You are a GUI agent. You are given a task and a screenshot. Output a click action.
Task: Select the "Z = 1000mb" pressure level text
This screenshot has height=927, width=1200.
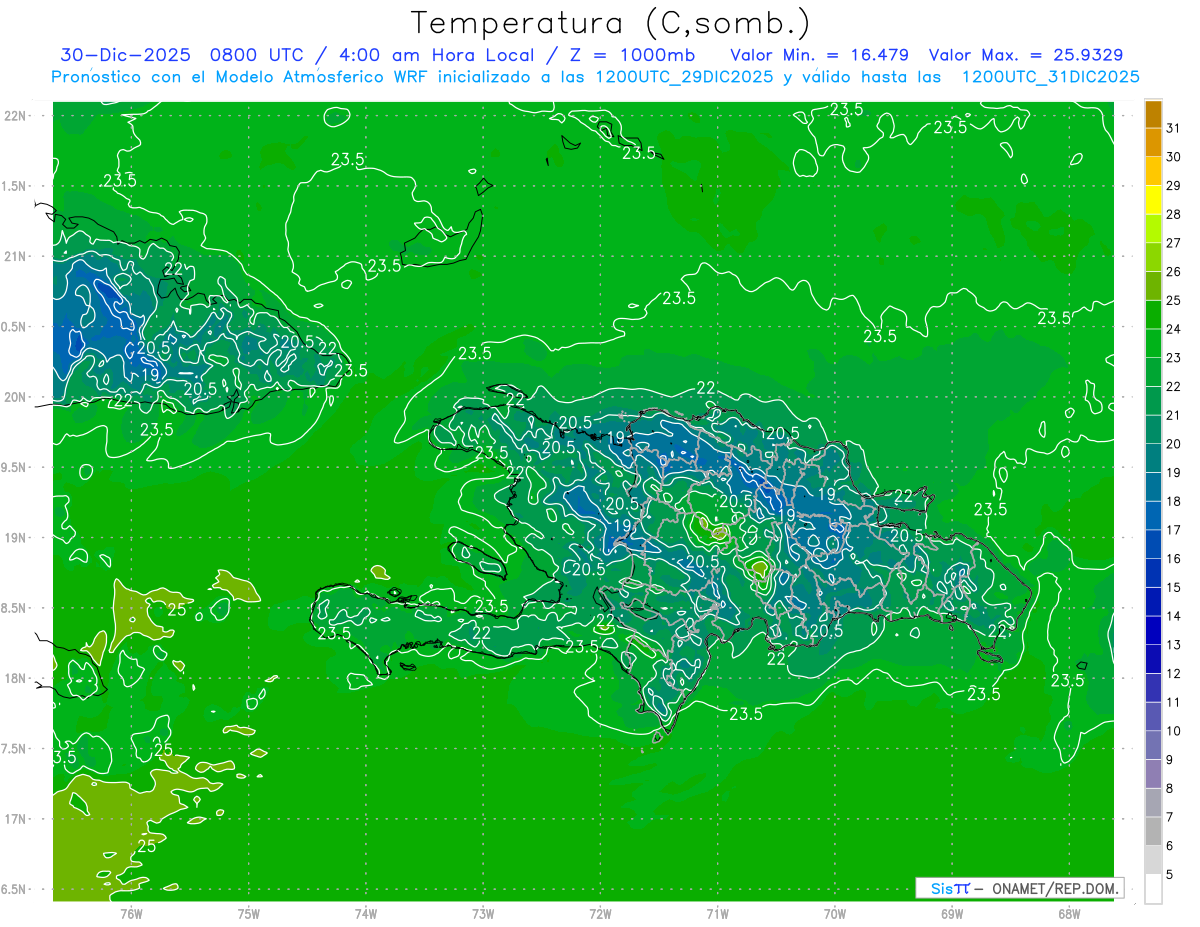click(631, 54)
